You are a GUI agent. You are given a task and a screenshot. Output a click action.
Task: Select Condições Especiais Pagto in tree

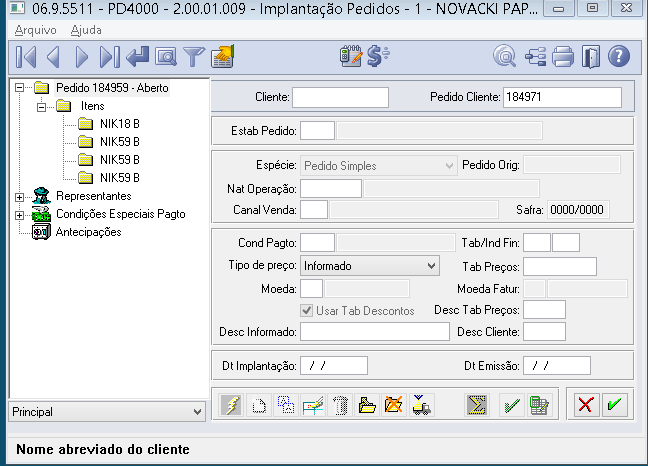(121, 214)
